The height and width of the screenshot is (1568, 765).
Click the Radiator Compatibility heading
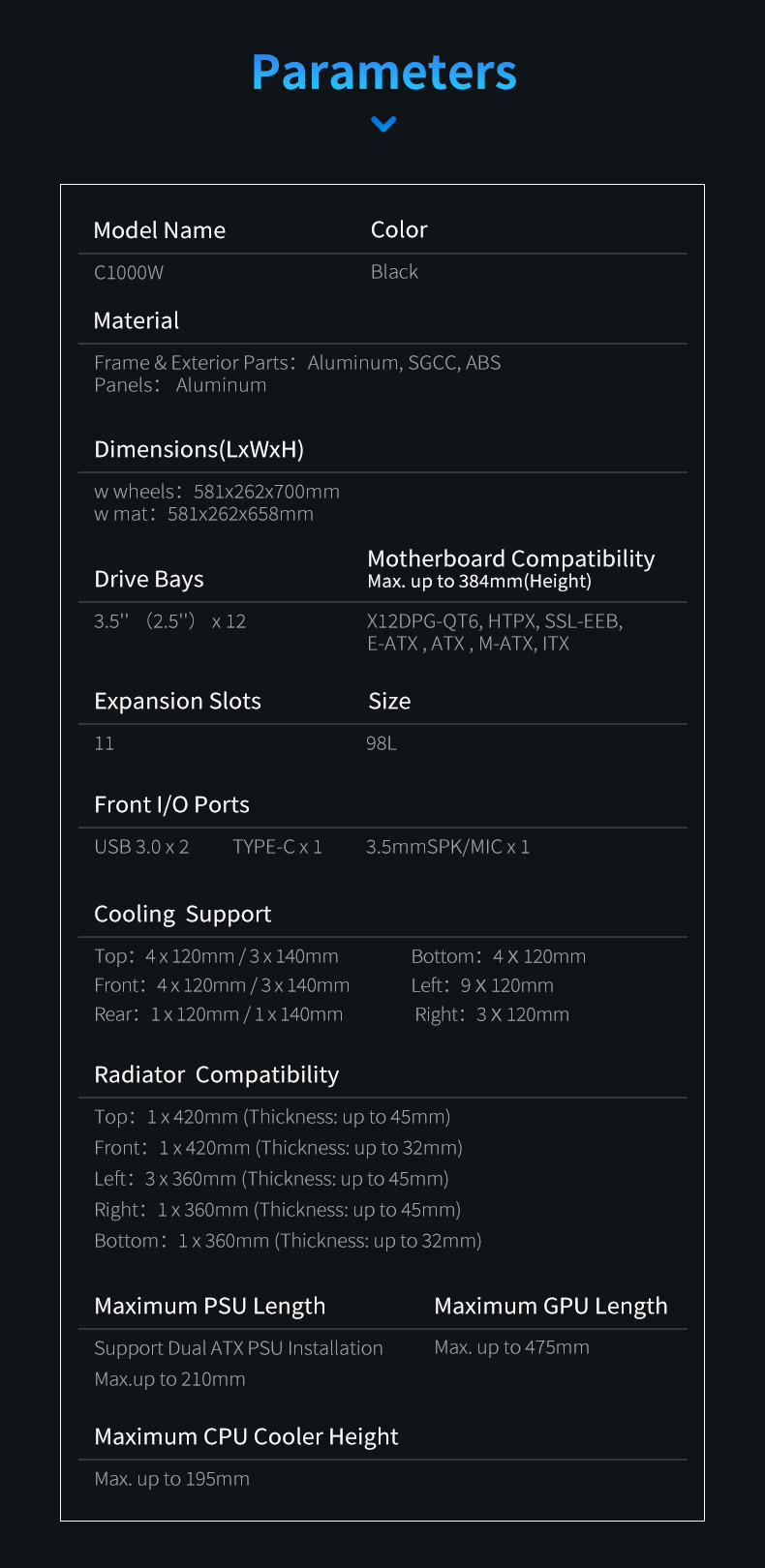217,1075
